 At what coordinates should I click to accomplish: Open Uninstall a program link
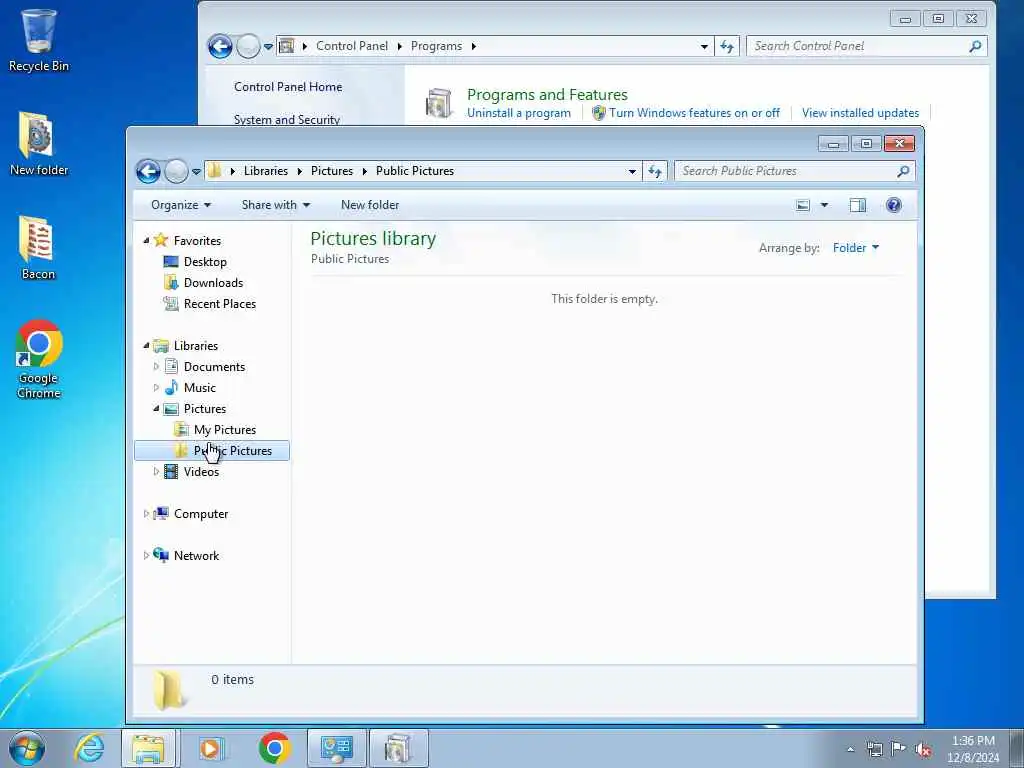click(519, 113)
